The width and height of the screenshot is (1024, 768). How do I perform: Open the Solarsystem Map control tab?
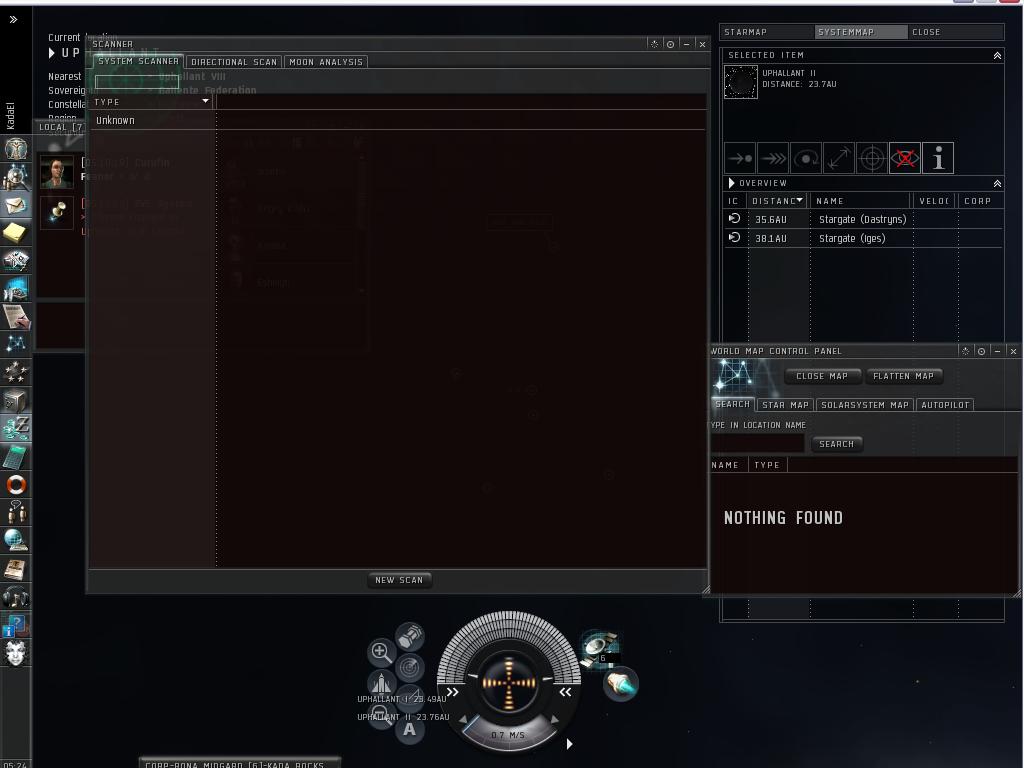coord(865,405)
